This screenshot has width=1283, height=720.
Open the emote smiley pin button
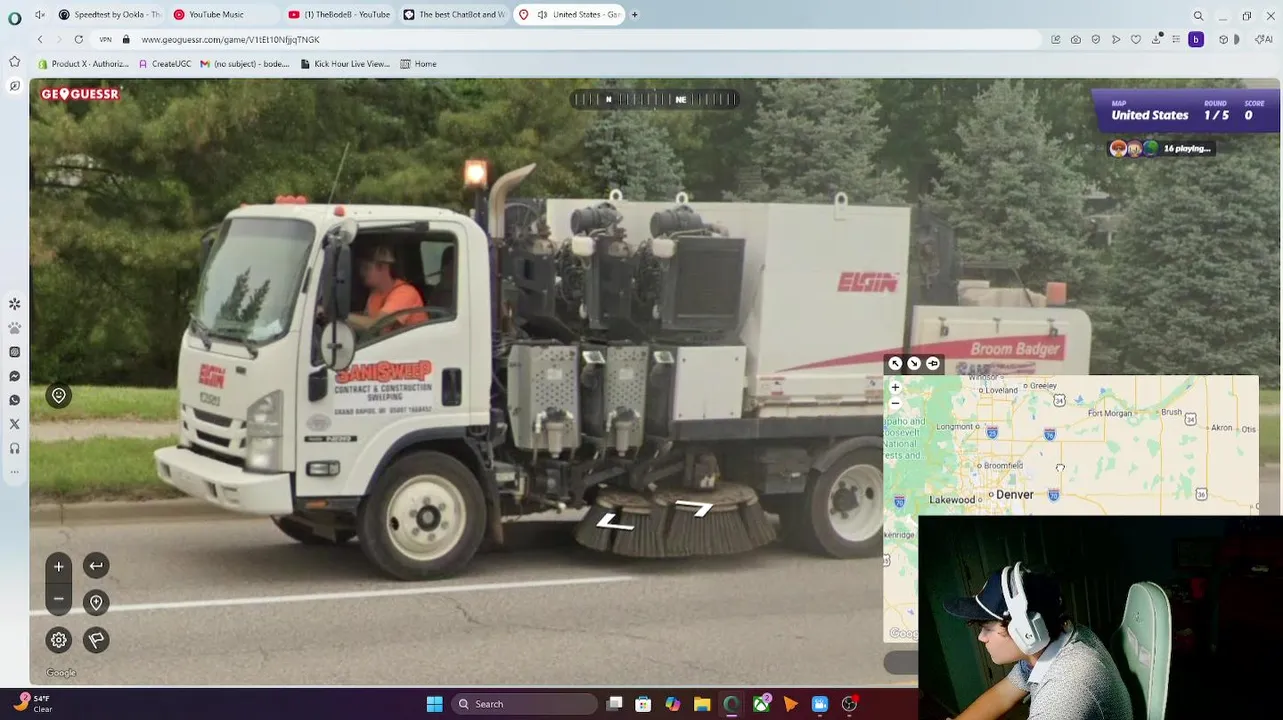click(59, 396)
